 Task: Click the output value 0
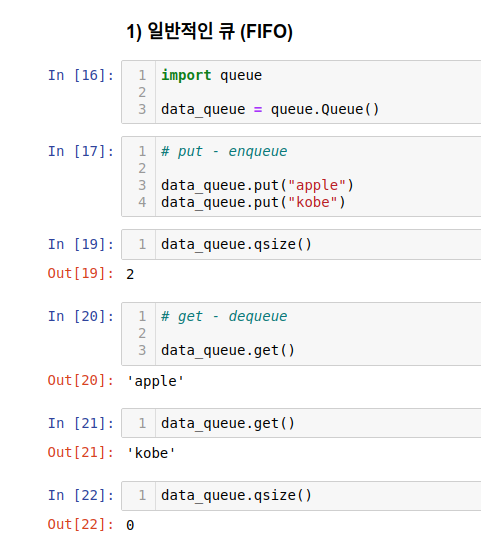click(130, 525)
